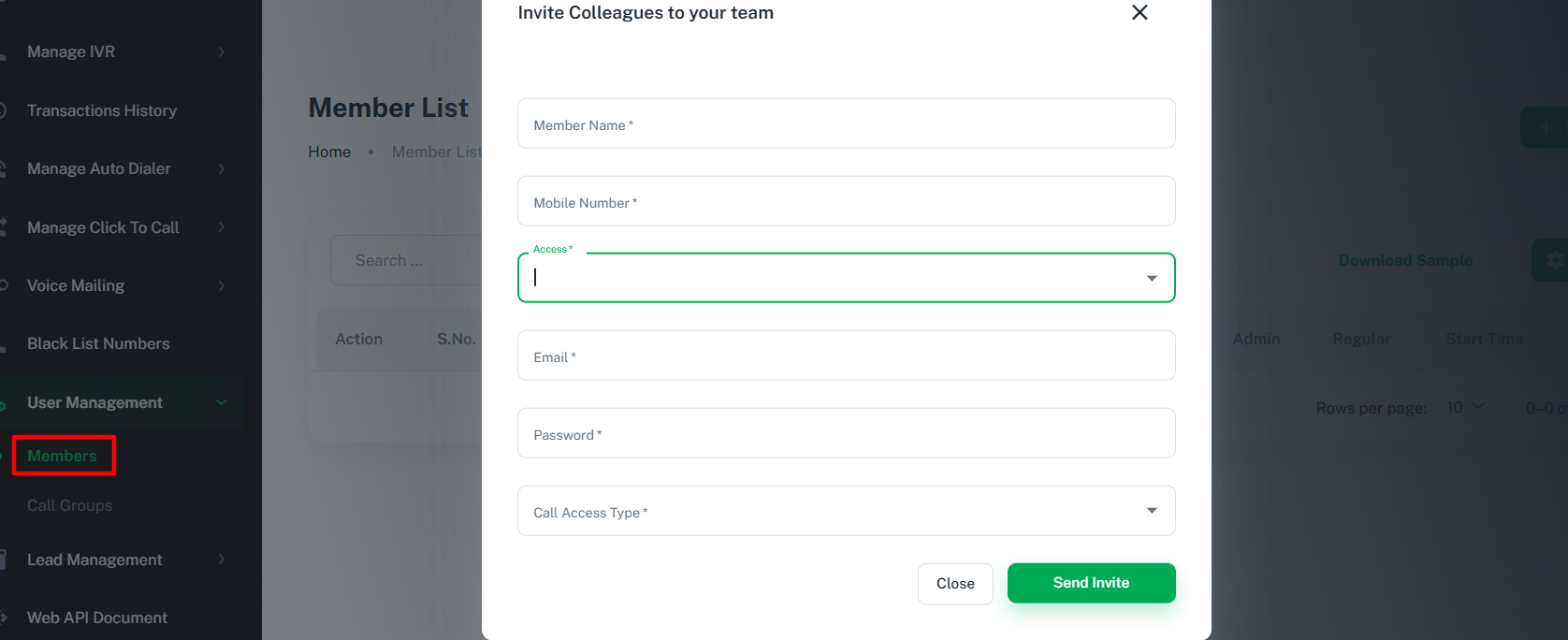Expand the Manage Auto Dialer chevron

tap(222, 168)
